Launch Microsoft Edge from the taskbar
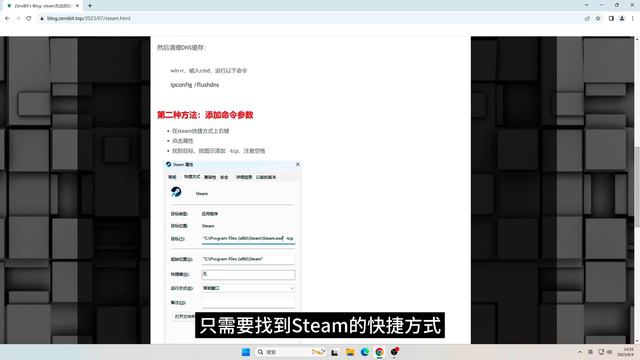Image resolution: width=640 pixels, height=360 pixels. coord(364,352)
